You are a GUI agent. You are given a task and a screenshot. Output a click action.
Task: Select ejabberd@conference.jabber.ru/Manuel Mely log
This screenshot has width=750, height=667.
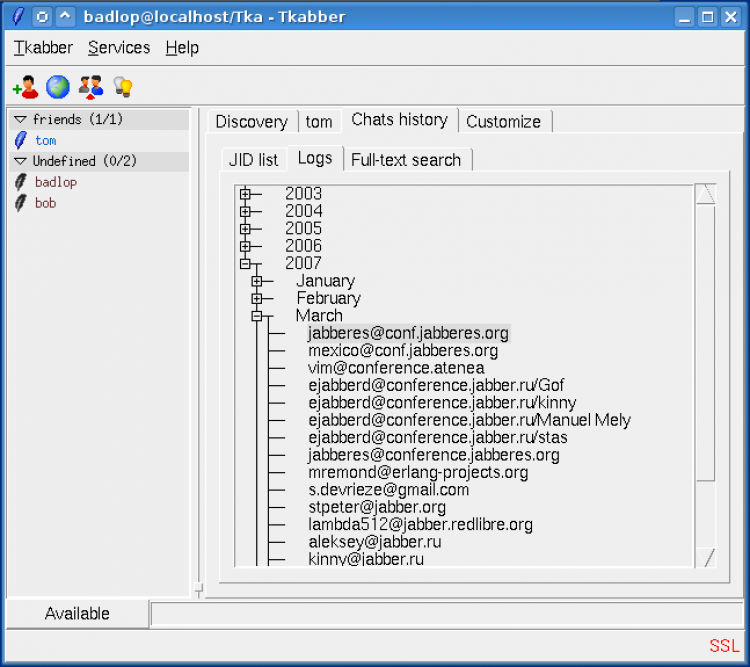469,420
